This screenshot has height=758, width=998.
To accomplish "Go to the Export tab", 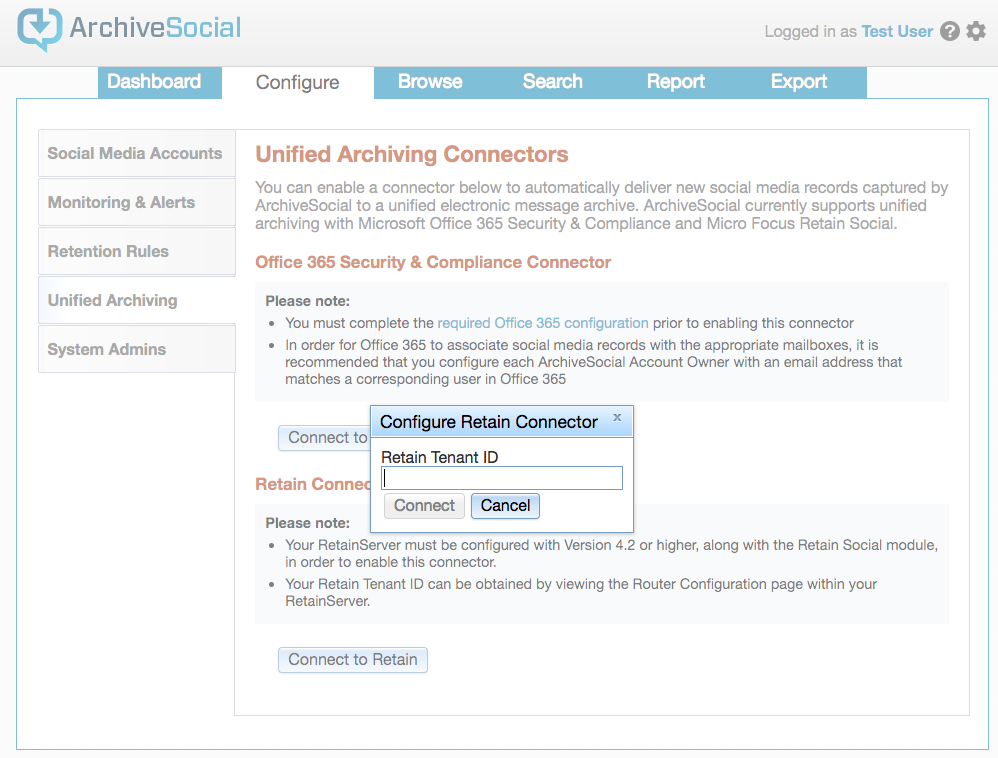I will pos(799,82).
